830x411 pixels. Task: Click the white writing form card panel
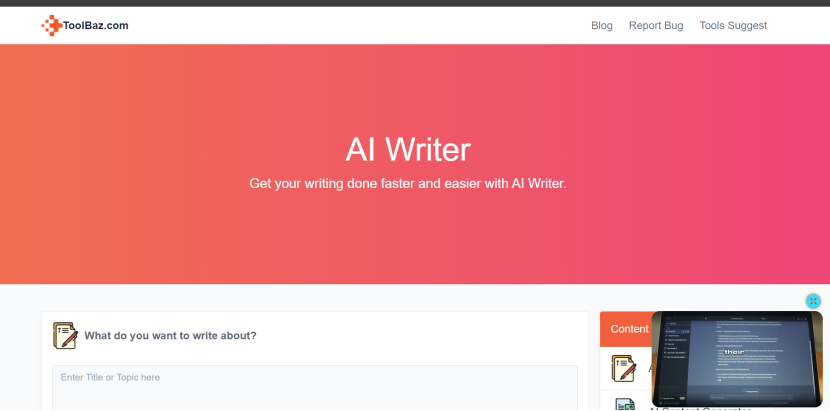pyautogui.click(x=315, y=361)
